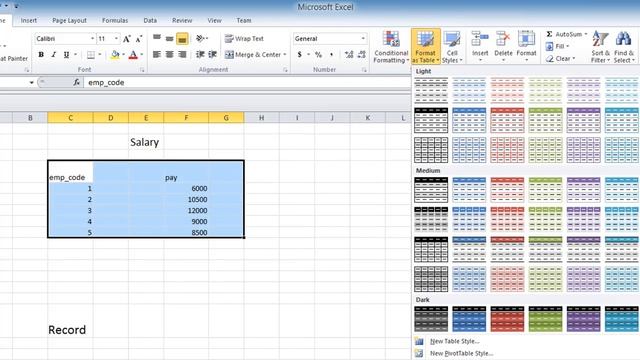
Task: Toggle bold formatting
Action: click(x=41, y=54)
